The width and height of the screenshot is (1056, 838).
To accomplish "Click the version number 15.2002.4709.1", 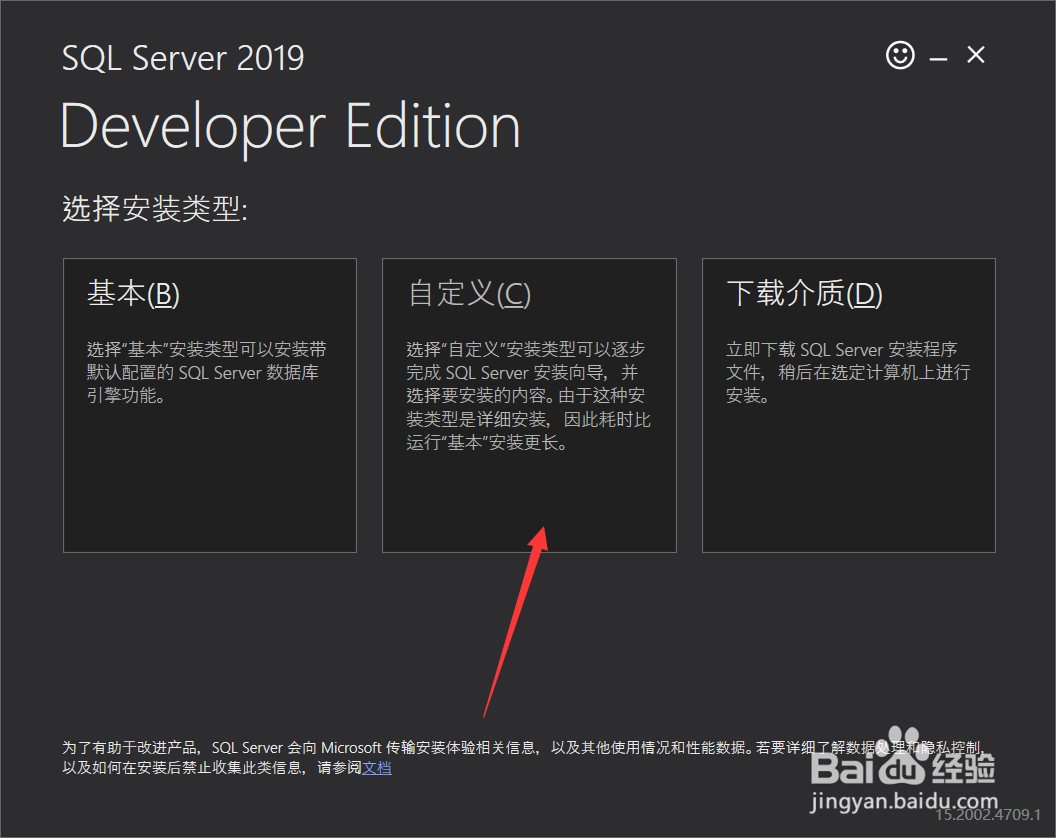I will [x=988, y=814].
